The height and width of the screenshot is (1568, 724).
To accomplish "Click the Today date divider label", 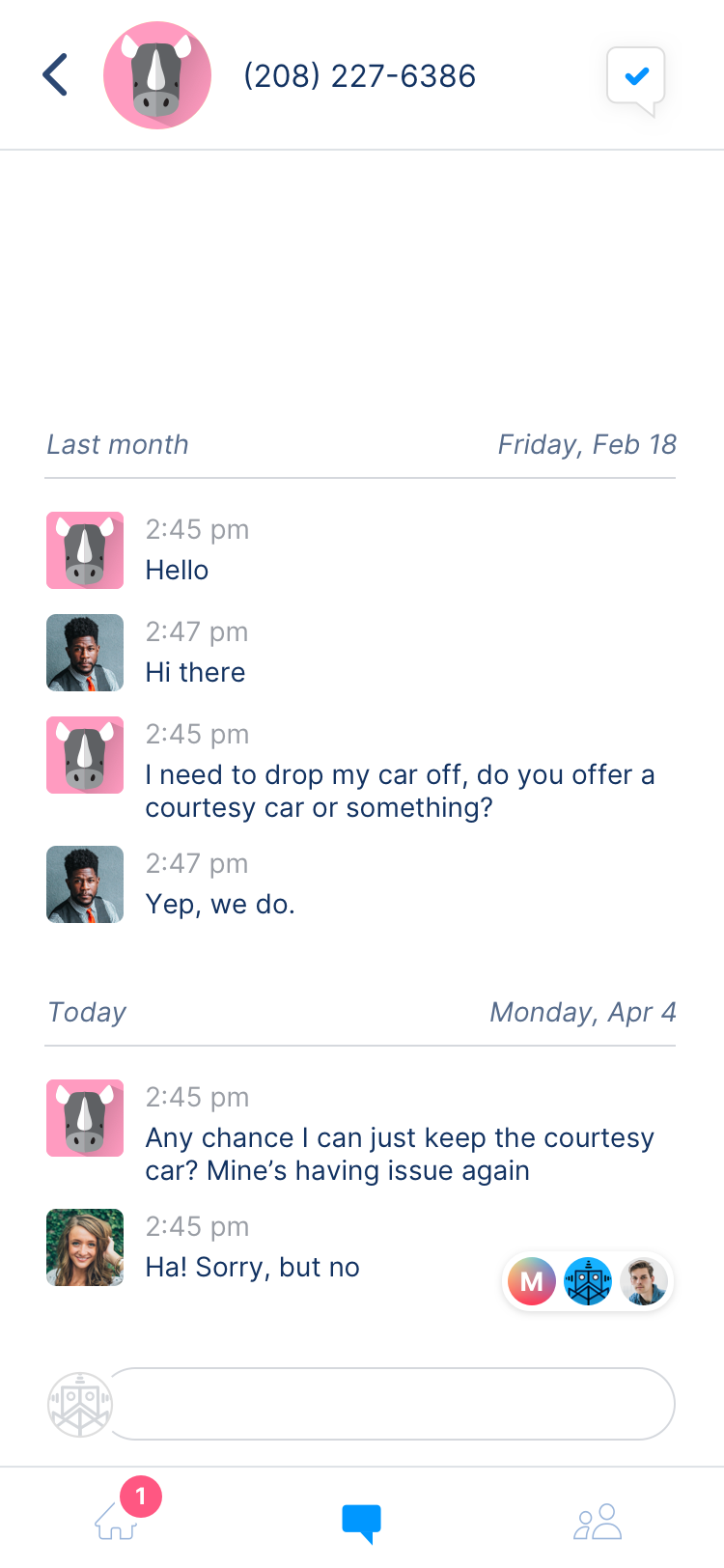I will point(87,1013).
